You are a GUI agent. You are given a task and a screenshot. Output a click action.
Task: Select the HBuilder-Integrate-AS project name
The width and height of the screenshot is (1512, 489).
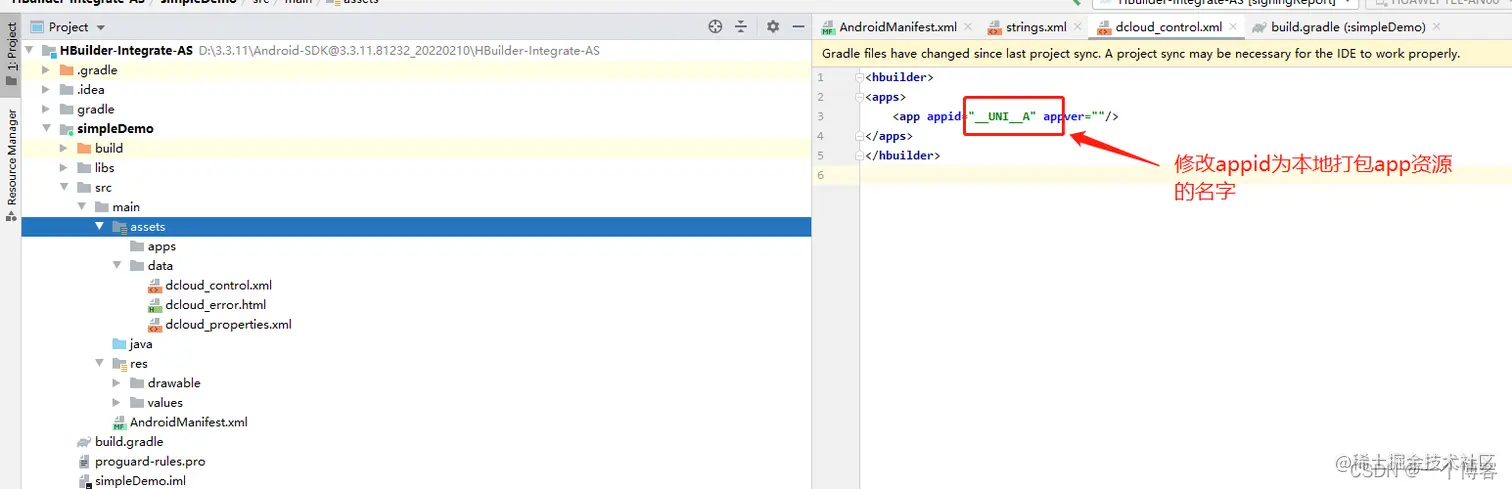click(126, 50)
